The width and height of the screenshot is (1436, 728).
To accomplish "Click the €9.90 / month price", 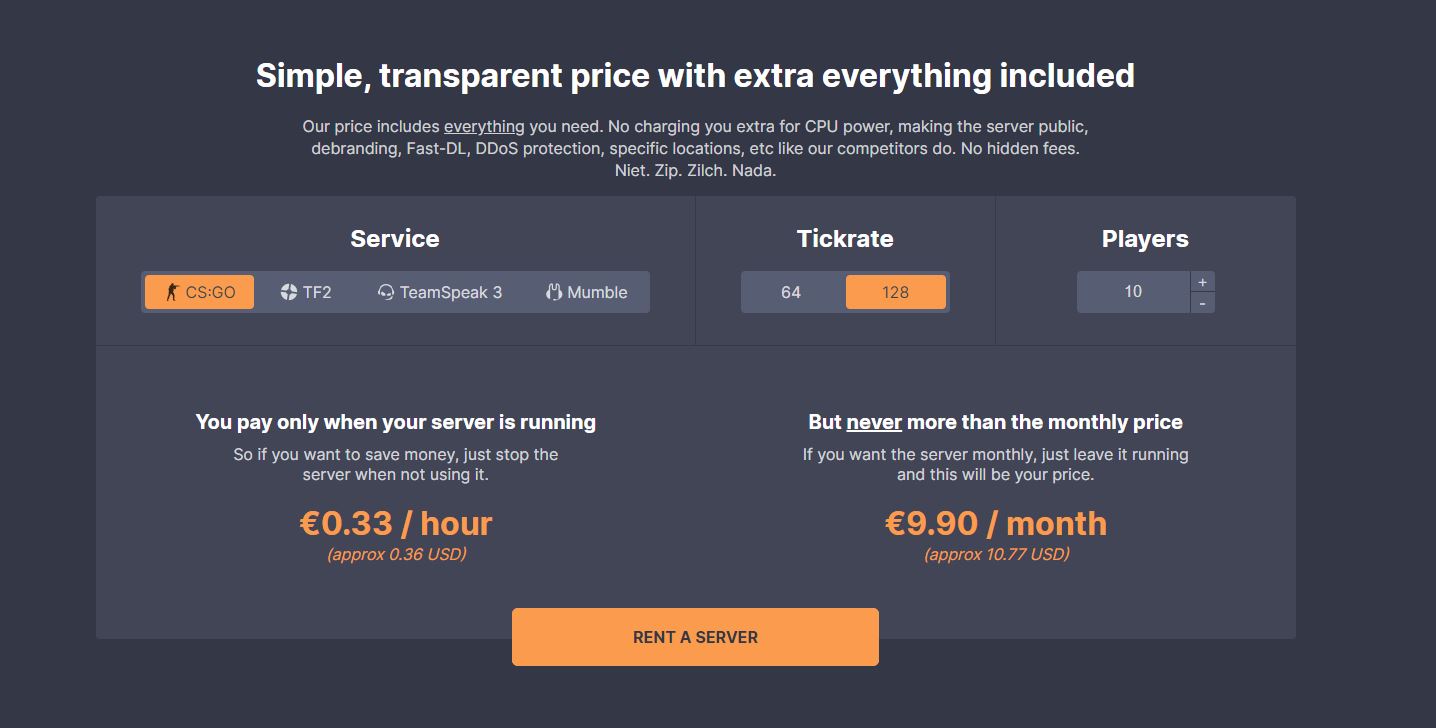I will coord(996,523).
